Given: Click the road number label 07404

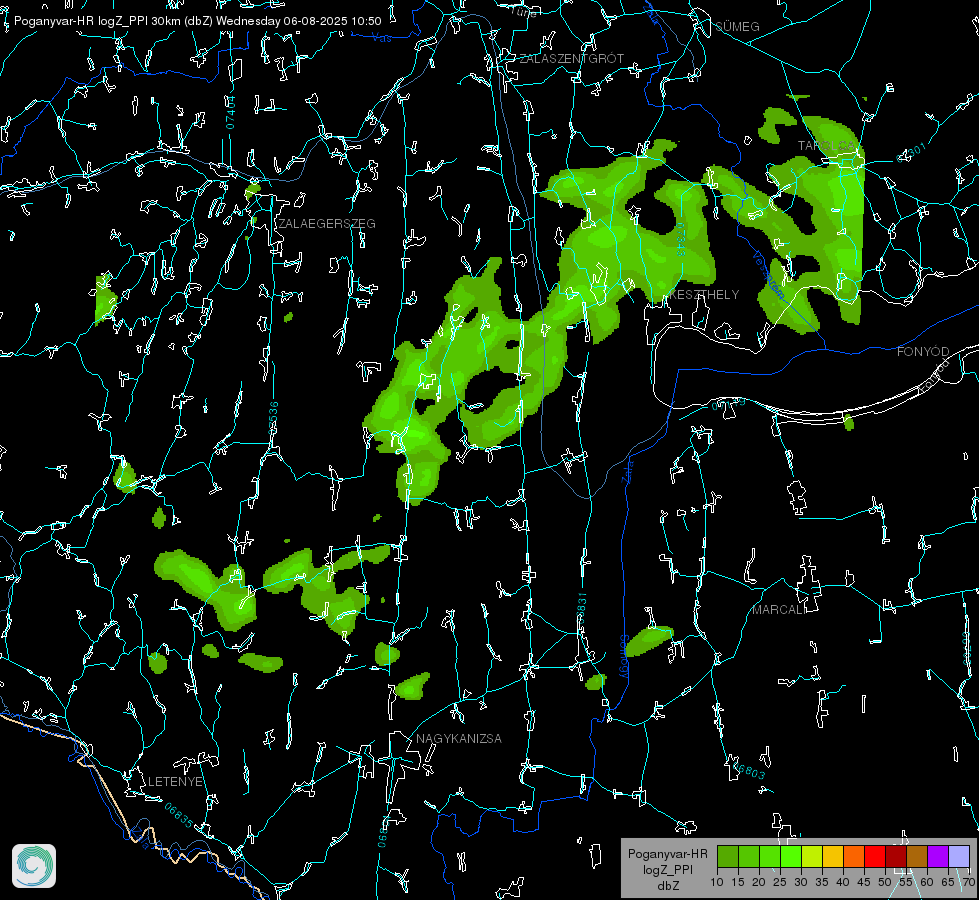Looking at the screenshot, I should click(230, 113).
